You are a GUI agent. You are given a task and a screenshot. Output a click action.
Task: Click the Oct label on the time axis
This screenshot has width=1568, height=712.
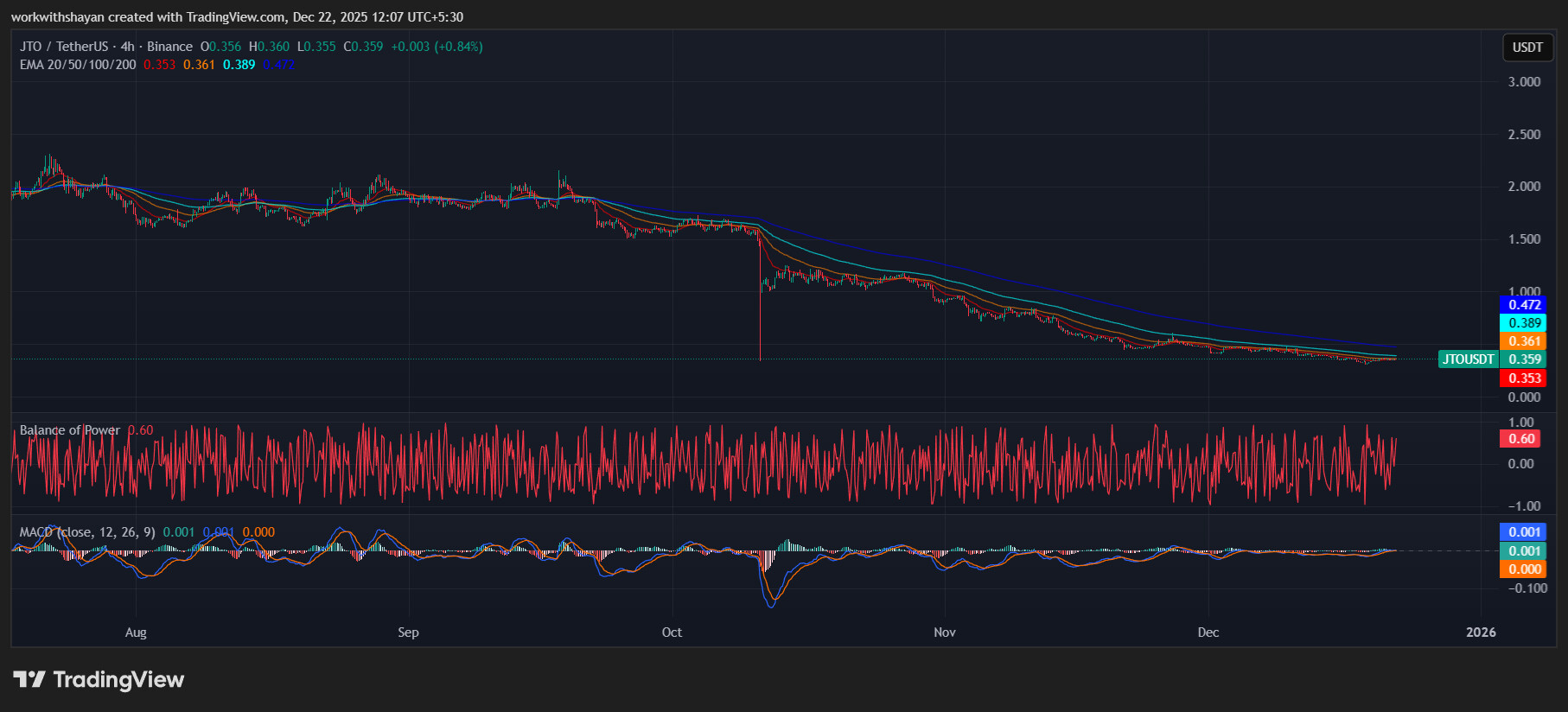pyautogui.click(x=672, y=633)
